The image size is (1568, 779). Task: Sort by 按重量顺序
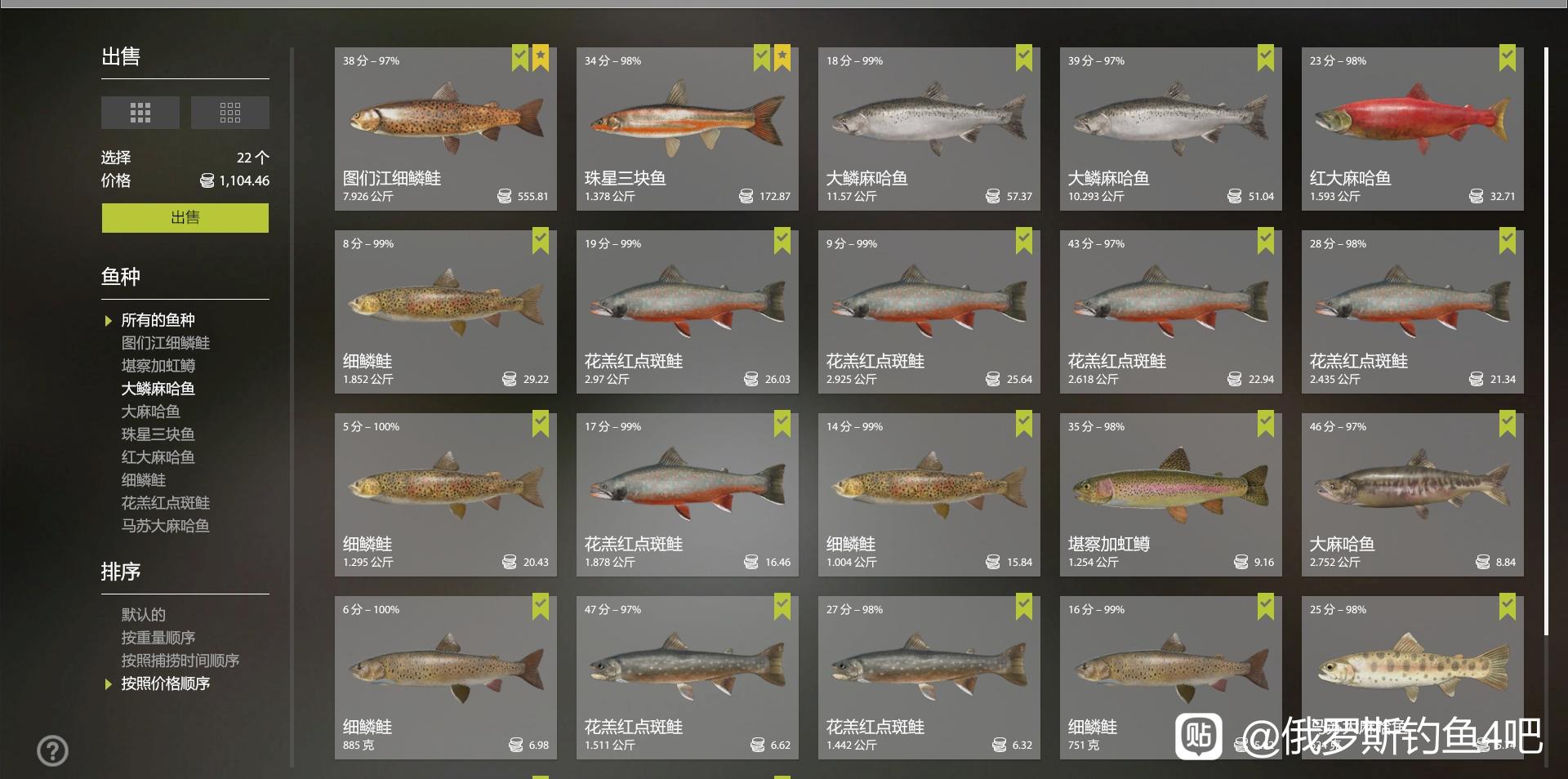tap(158, 638)
